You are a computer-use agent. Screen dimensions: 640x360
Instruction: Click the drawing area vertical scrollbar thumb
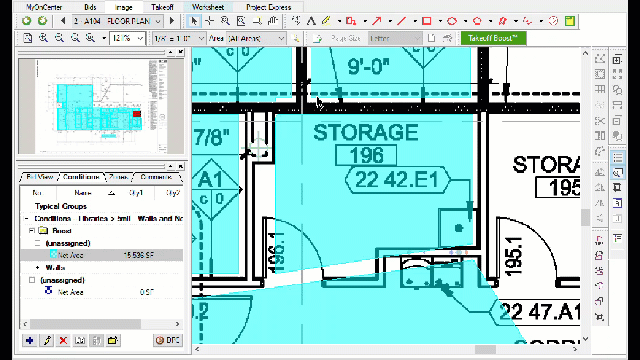(586, 217)
